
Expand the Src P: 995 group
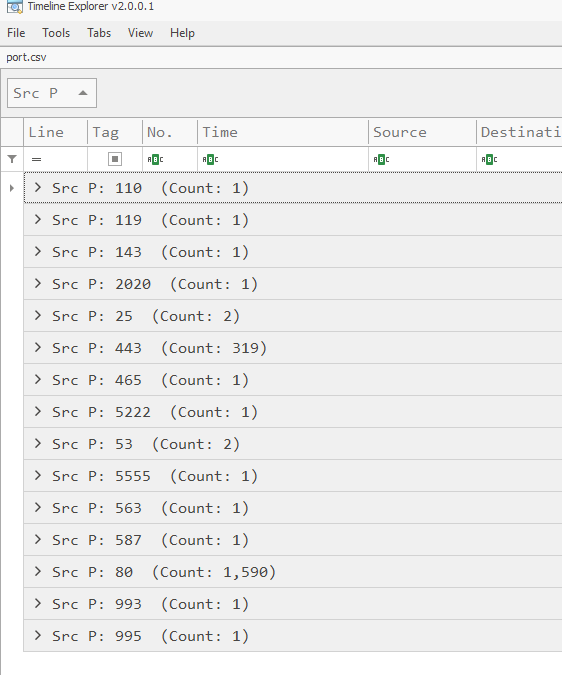coord(38,635)
